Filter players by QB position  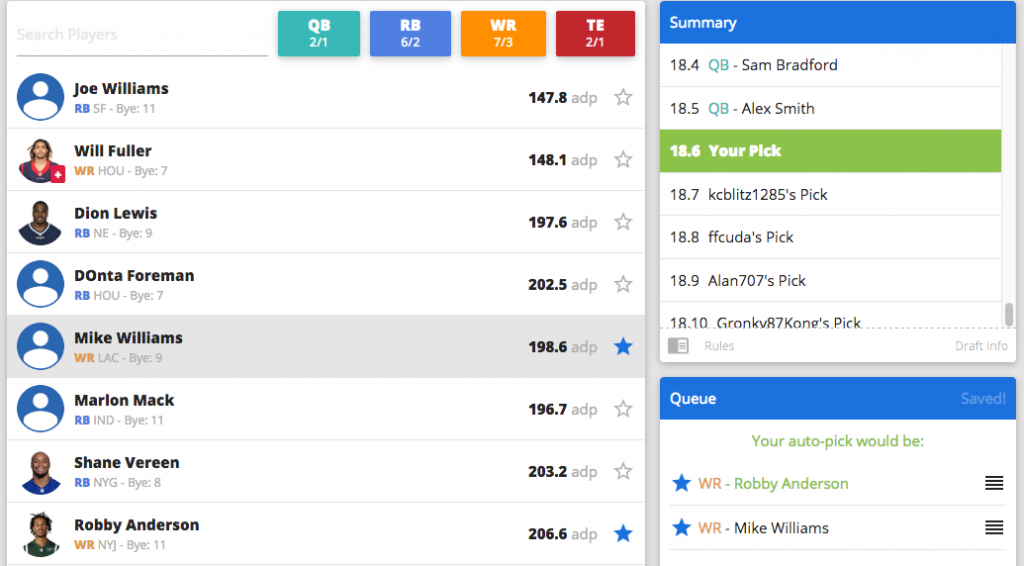pyautogui.click(x=318, y=34)
